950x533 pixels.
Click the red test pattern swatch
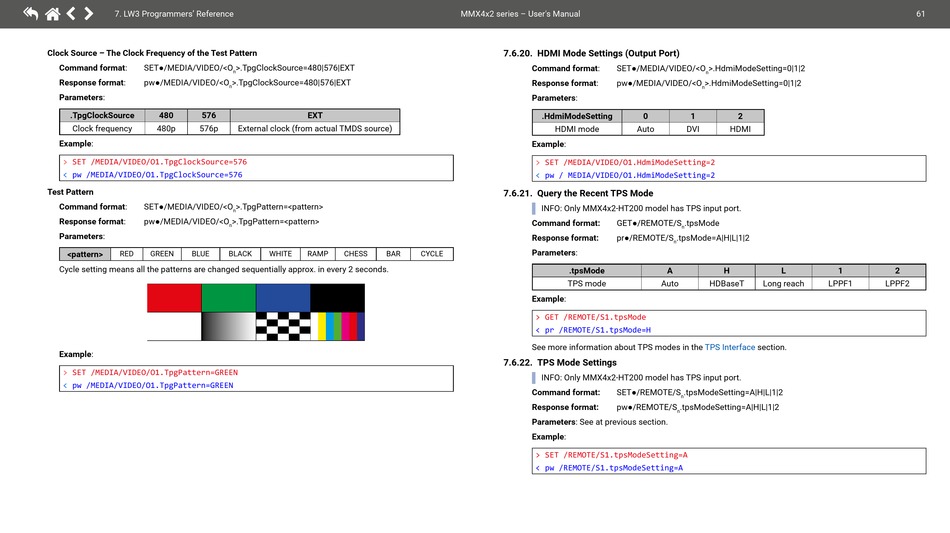tap(174, 297)
